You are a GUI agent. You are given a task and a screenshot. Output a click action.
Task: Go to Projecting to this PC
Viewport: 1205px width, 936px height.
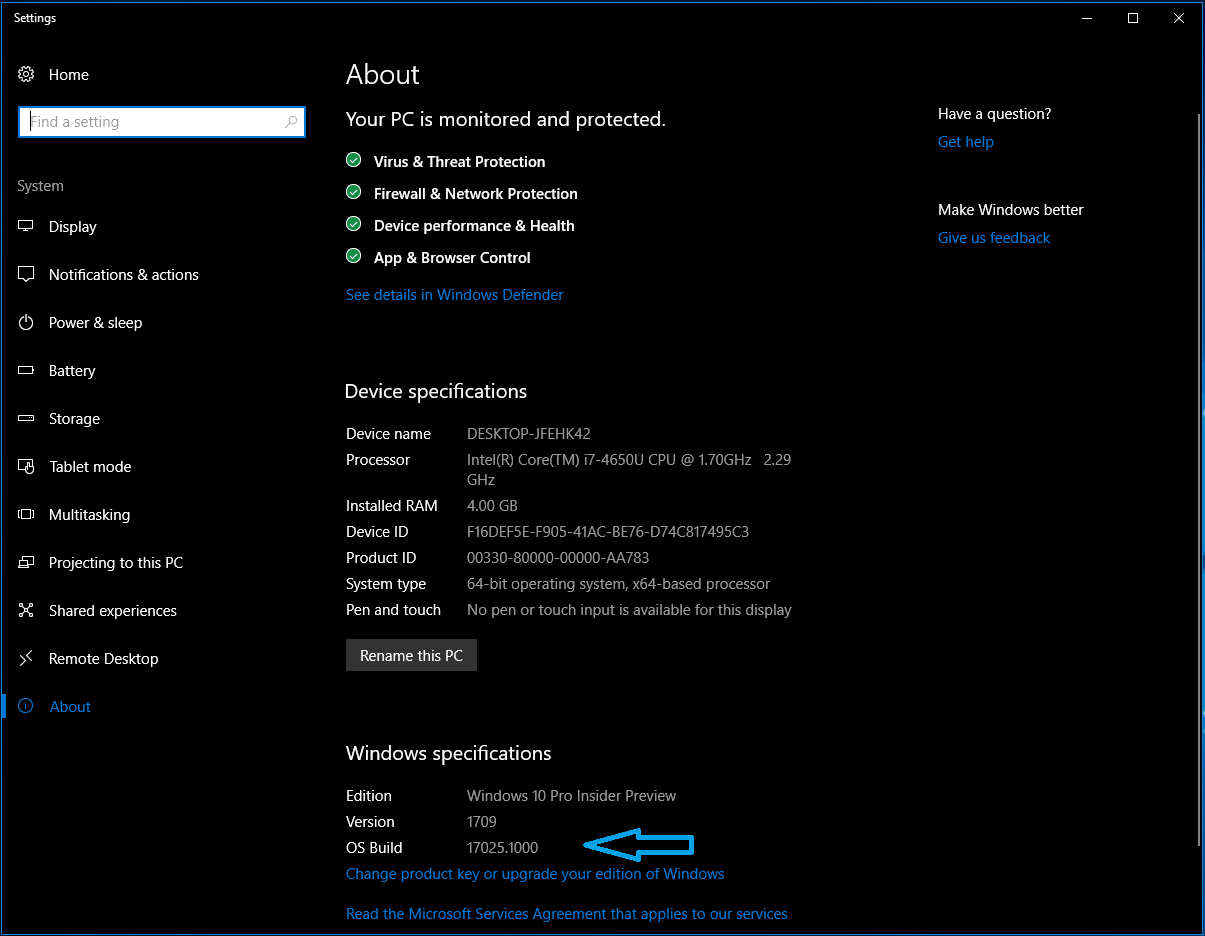click(x=115, y=563)
